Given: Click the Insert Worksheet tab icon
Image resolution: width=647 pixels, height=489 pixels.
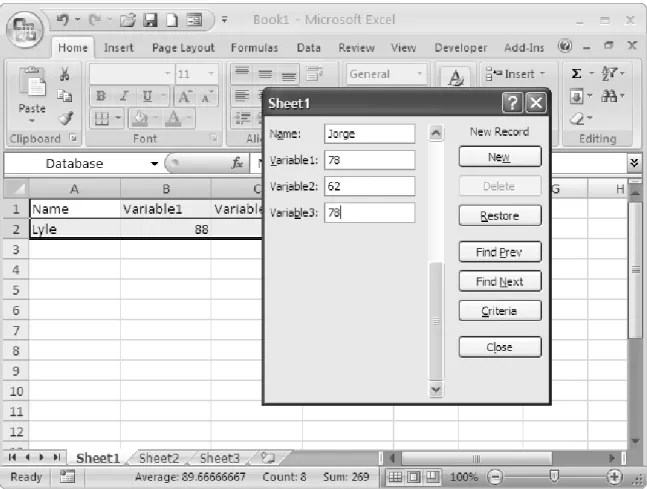Looking at the screenshot, I should [268, 458].
